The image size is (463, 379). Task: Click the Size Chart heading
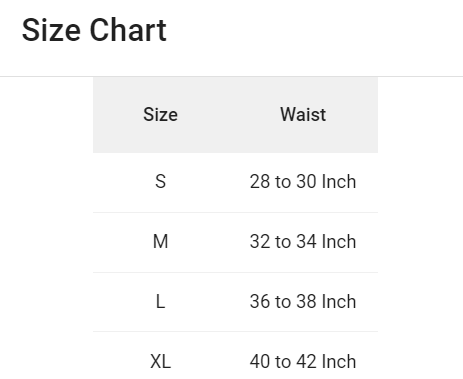(x=94, y=30)
